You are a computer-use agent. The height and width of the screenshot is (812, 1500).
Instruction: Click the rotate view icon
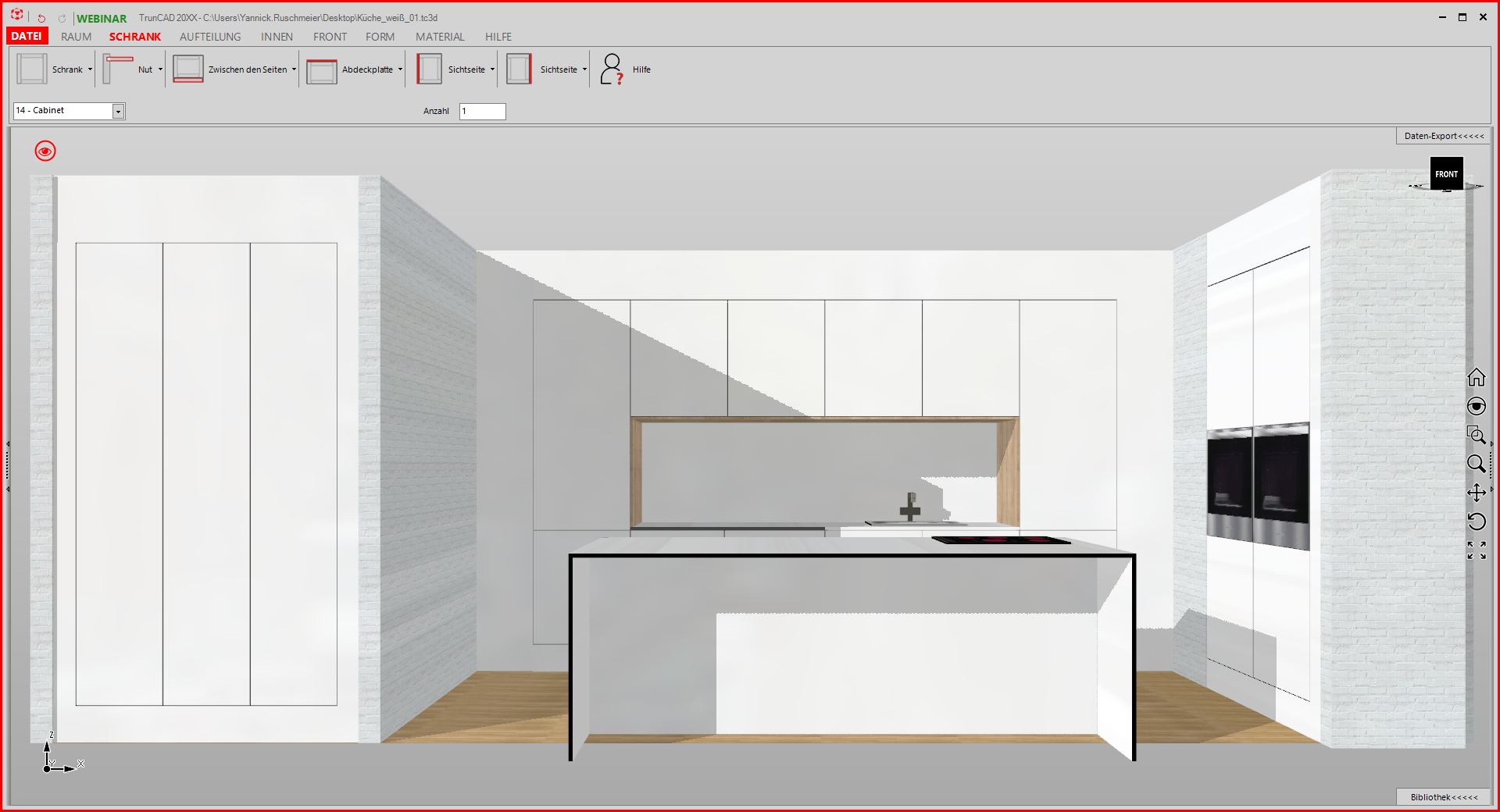(x=1476, y=522)
